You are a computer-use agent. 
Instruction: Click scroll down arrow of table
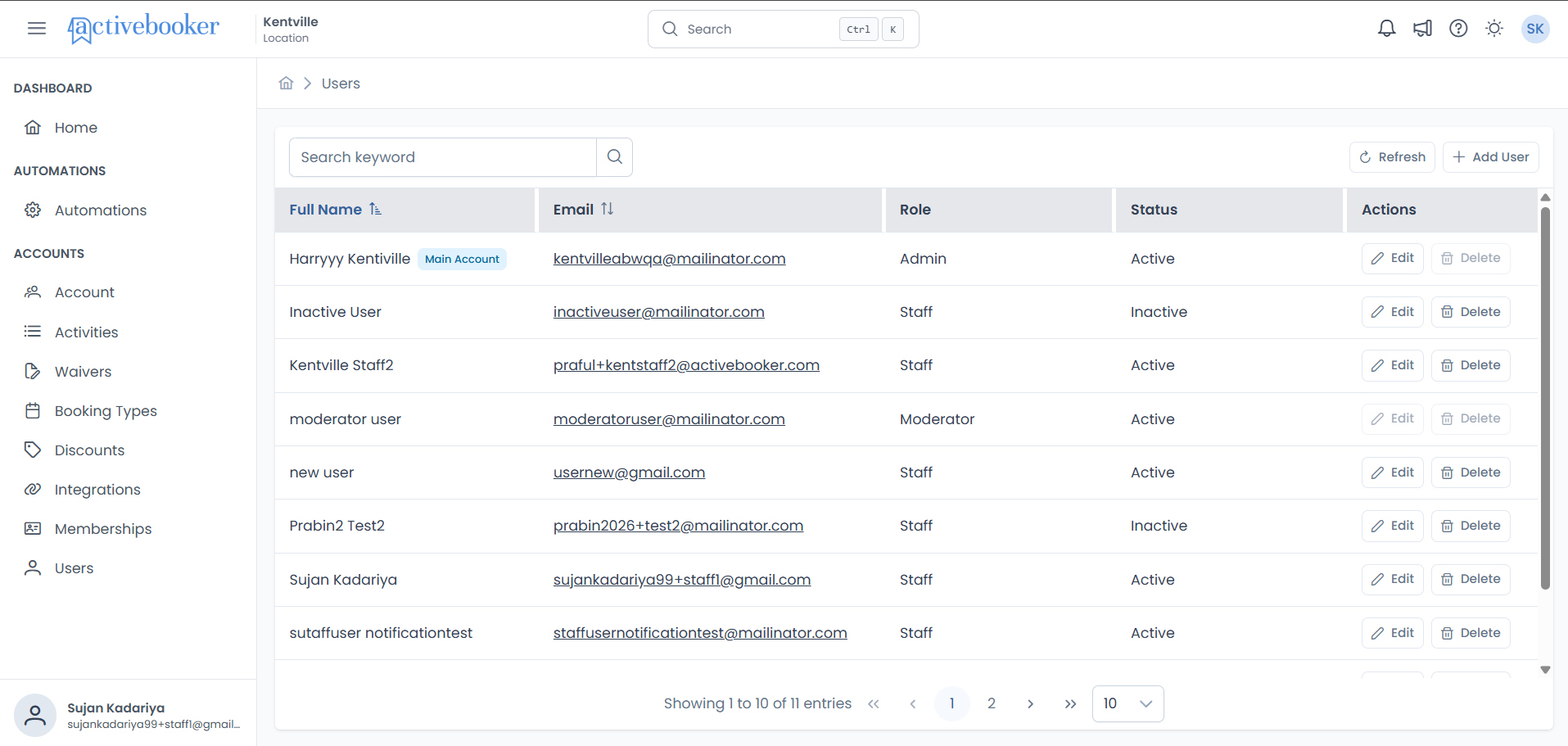pos(1545,670)
